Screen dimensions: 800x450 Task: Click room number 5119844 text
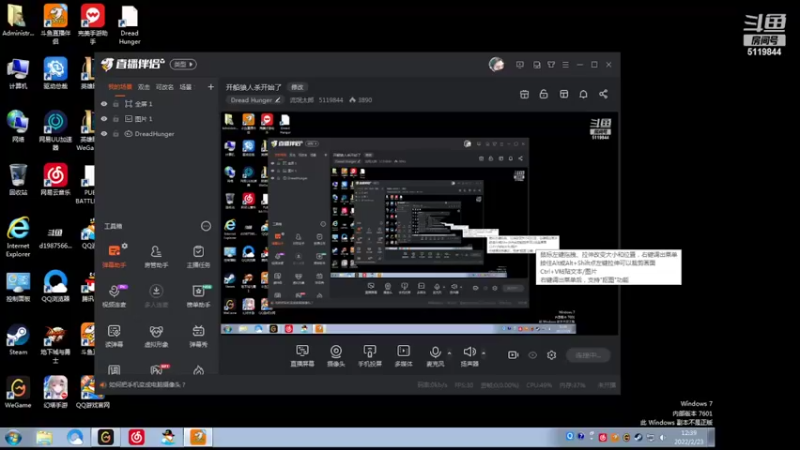(x=331, y=100)
